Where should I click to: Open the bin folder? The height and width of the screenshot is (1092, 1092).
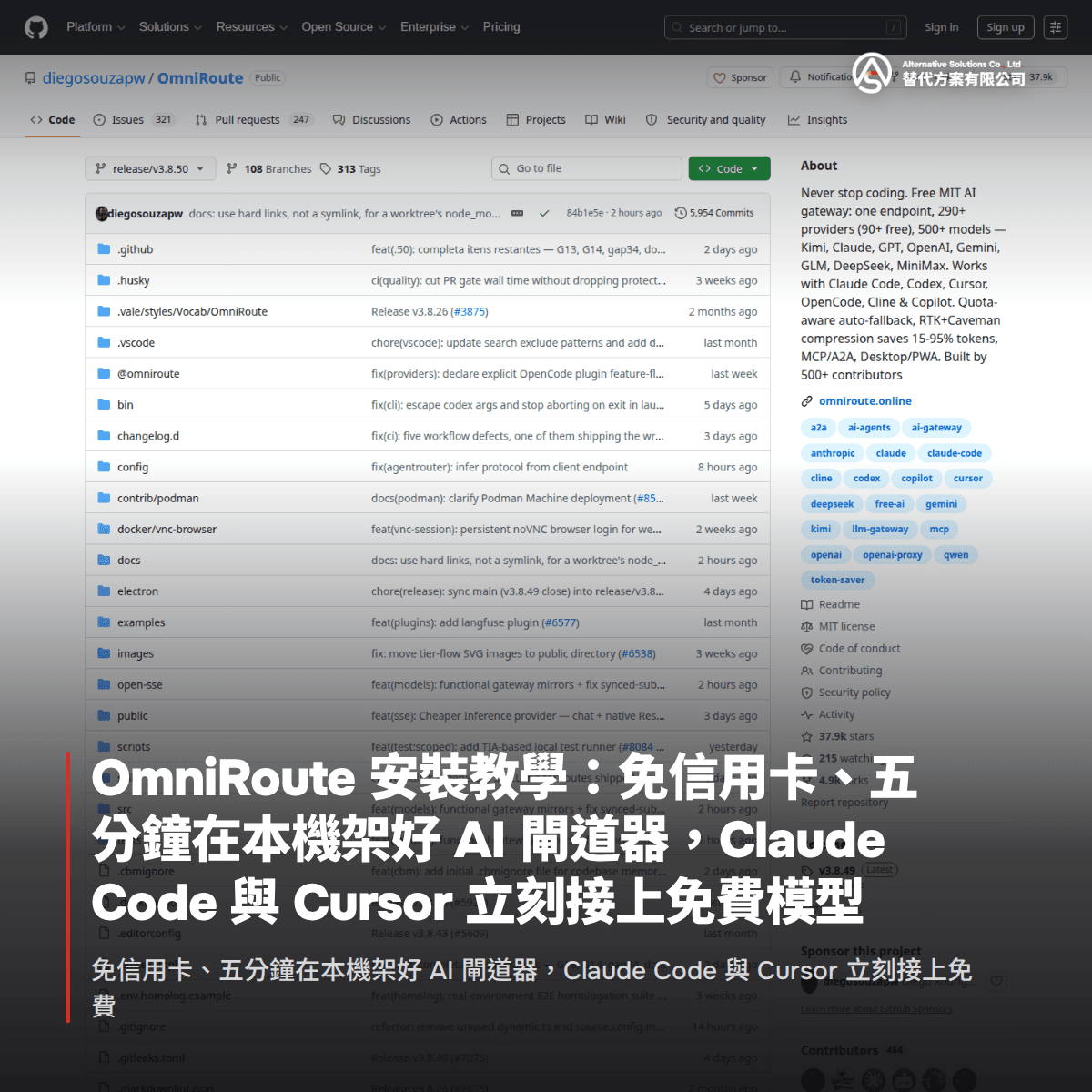126,405
